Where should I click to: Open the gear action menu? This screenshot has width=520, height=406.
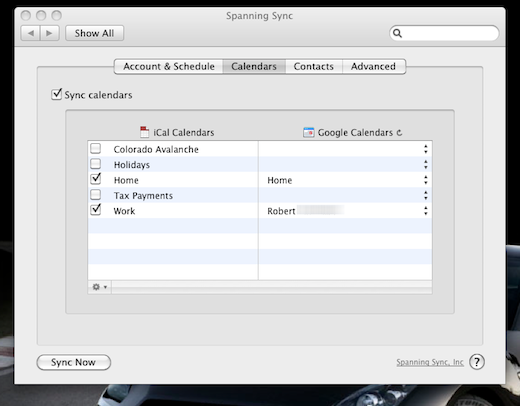click(99, 287)
